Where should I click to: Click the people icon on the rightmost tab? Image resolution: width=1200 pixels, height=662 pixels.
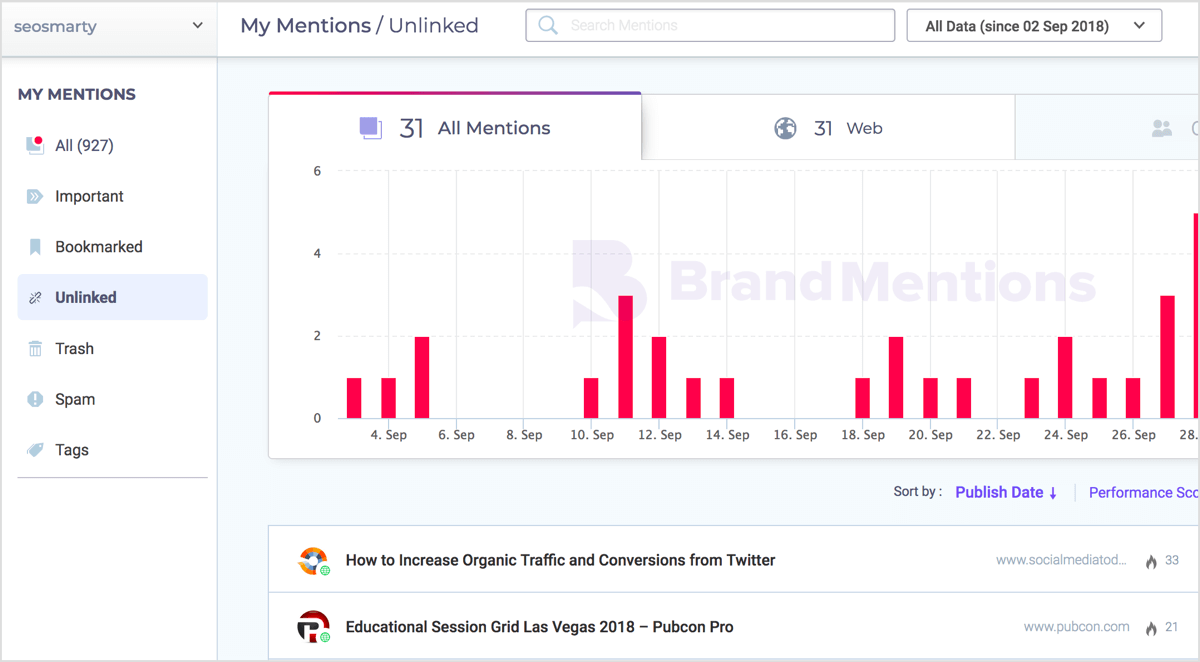[x=1160, y=127]
